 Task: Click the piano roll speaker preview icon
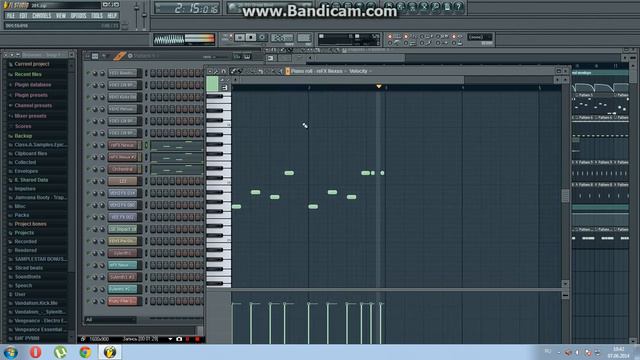coord(280,71)
